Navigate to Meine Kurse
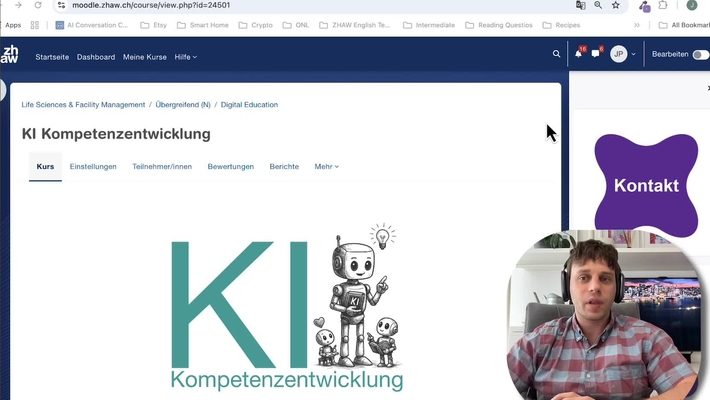Viewport: 710px width, 400px height. click(145, 57)
